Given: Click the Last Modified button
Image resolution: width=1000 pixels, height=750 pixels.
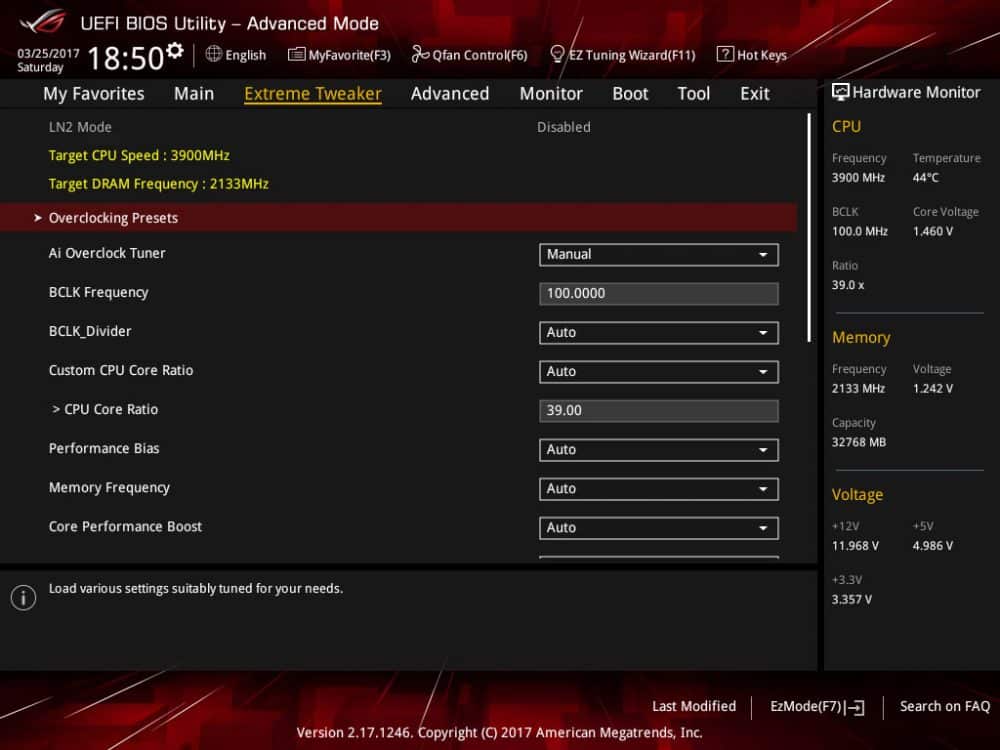Looking at the screenshot, I should [694, 707].
